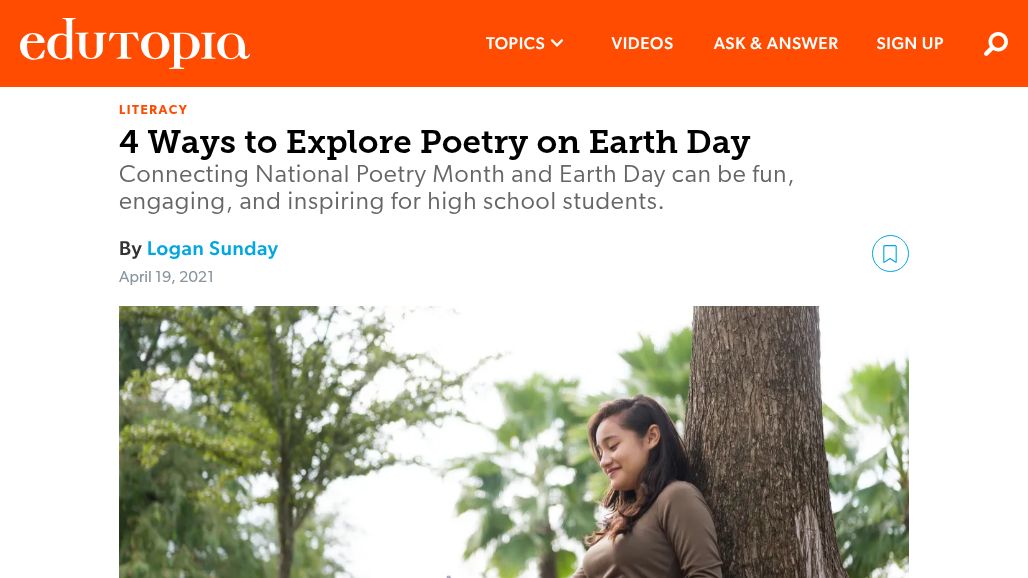Open the Topics menu
The height and width of the screenshot is (578, 1028).
515,44
